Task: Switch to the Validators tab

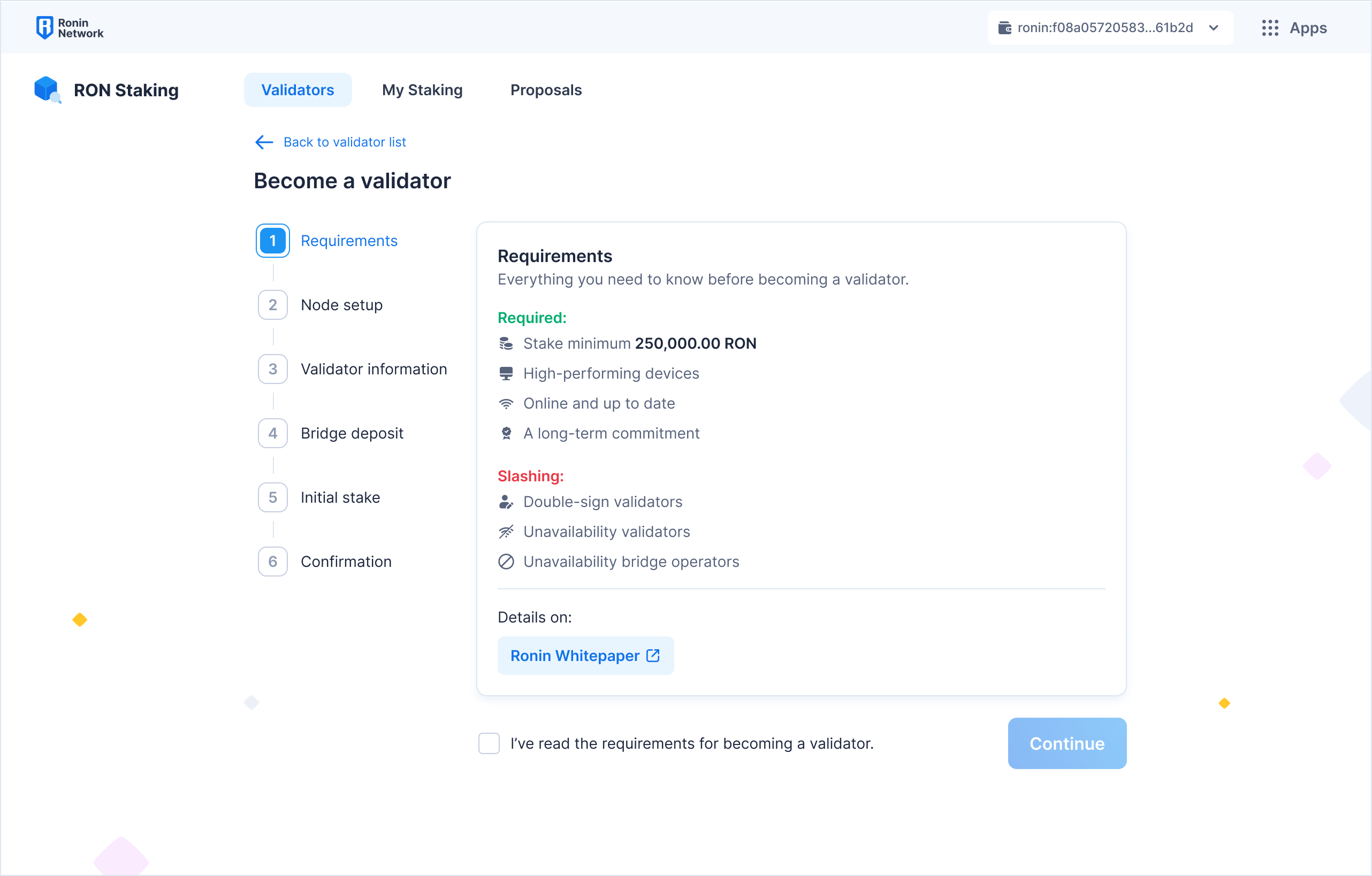Action: 298,90
